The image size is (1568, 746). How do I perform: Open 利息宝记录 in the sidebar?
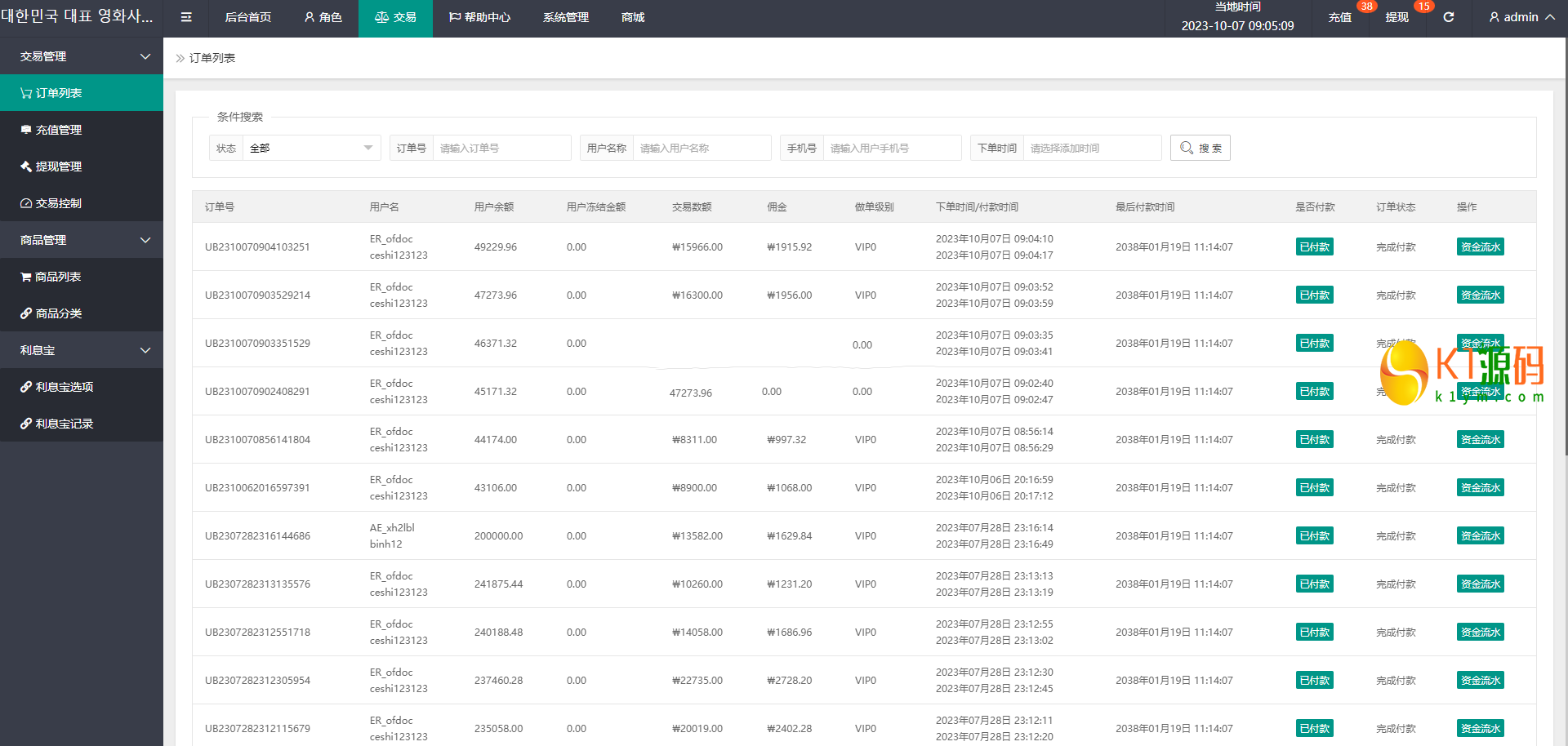point(64,424)
